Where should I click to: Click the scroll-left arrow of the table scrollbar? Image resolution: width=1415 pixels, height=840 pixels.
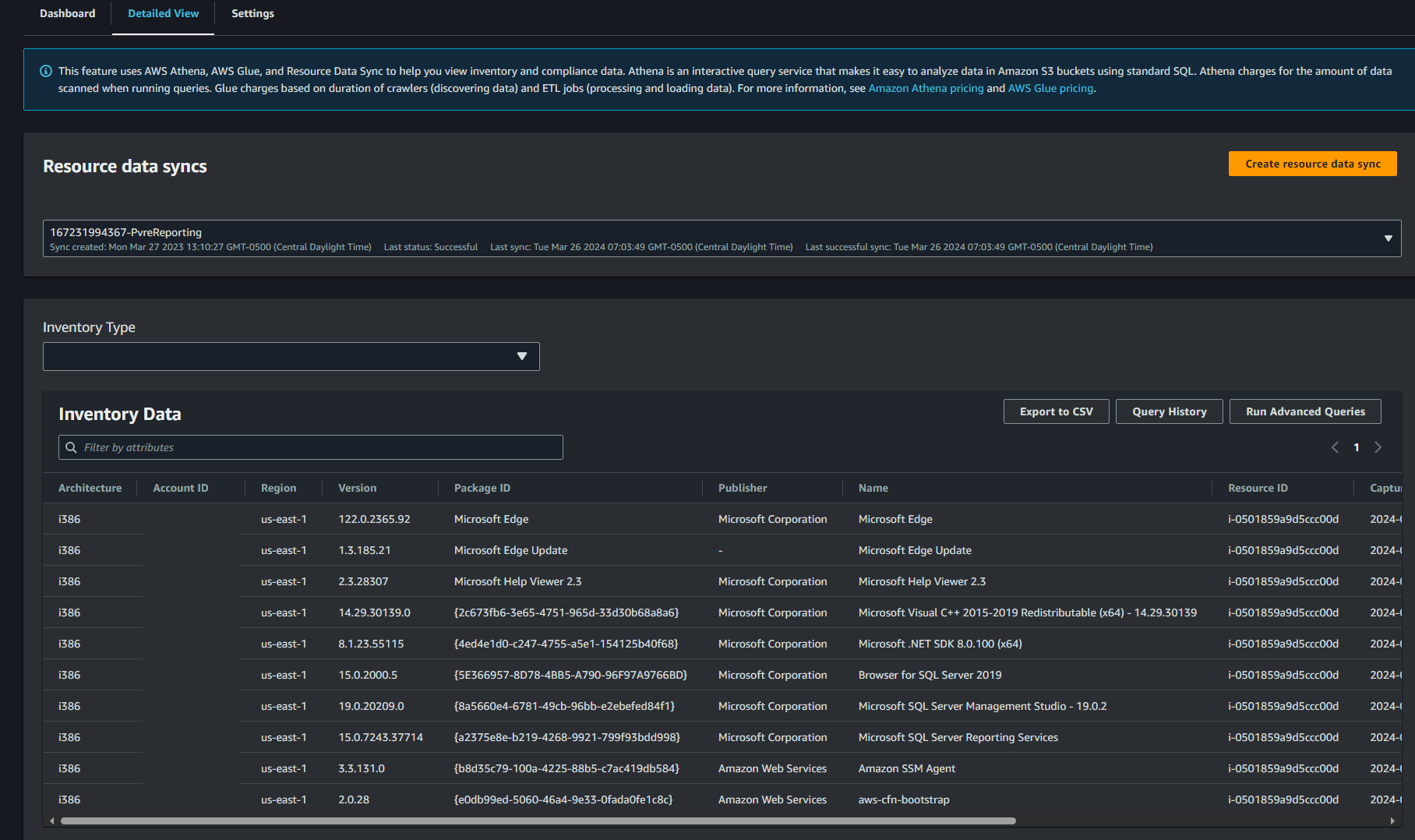52,821
